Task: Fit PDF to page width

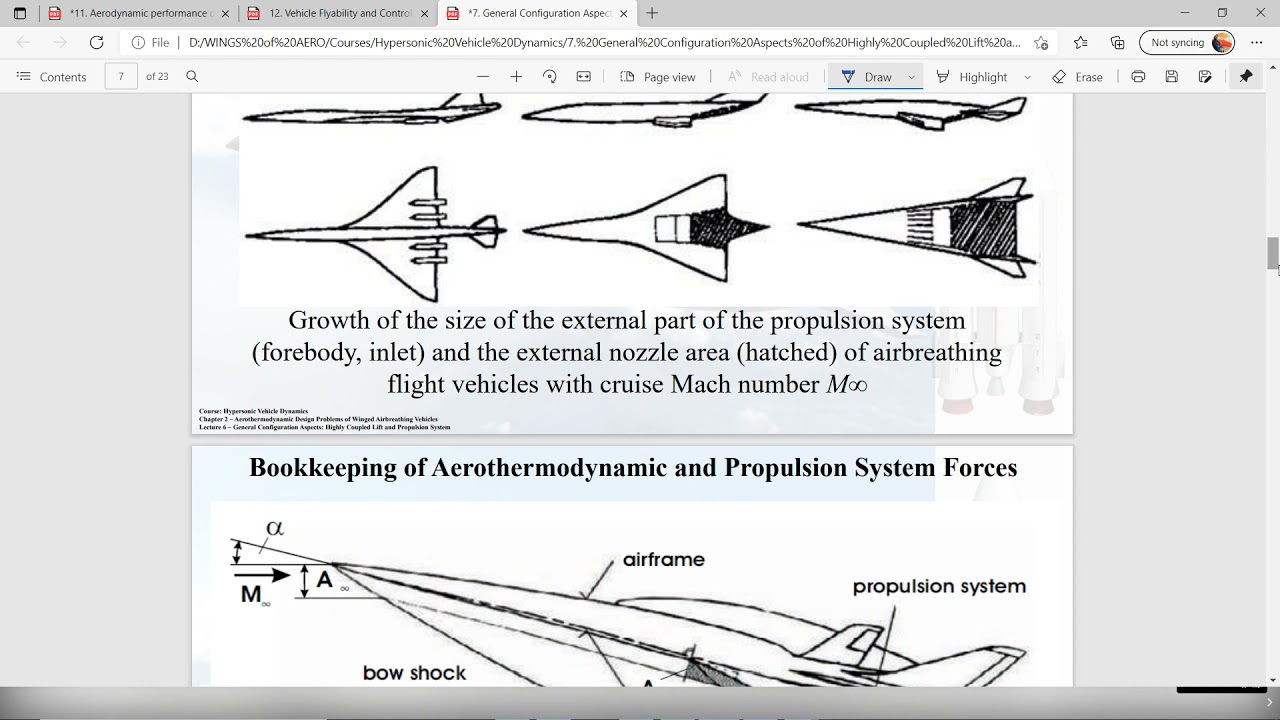Action: tap(584, 77)
